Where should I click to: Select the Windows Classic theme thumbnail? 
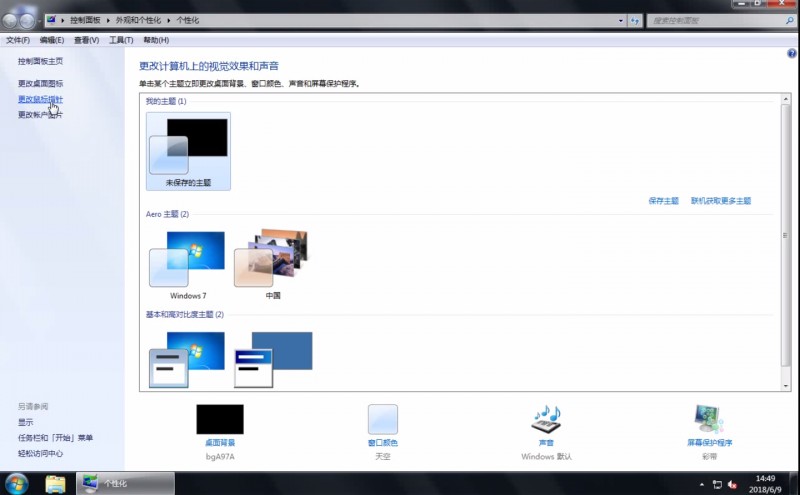tap(273, 359)
